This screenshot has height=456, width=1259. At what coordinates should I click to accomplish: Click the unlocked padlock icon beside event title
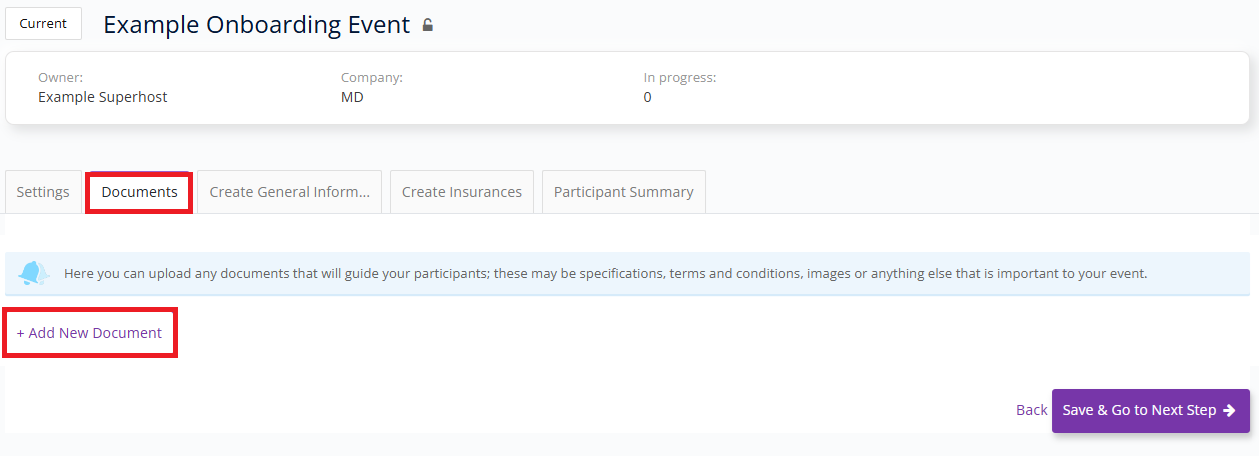pos(428,25)
